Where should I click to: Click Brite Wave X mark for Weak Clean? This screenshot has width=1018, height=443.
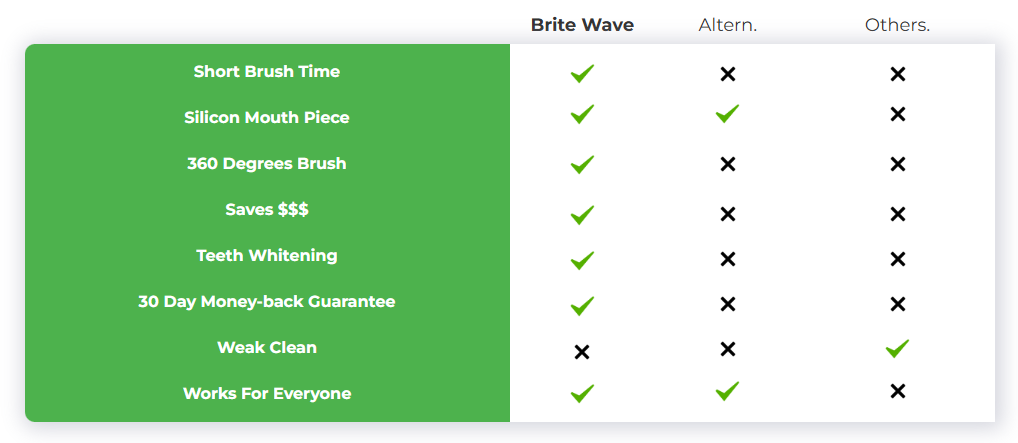[582, 352]
